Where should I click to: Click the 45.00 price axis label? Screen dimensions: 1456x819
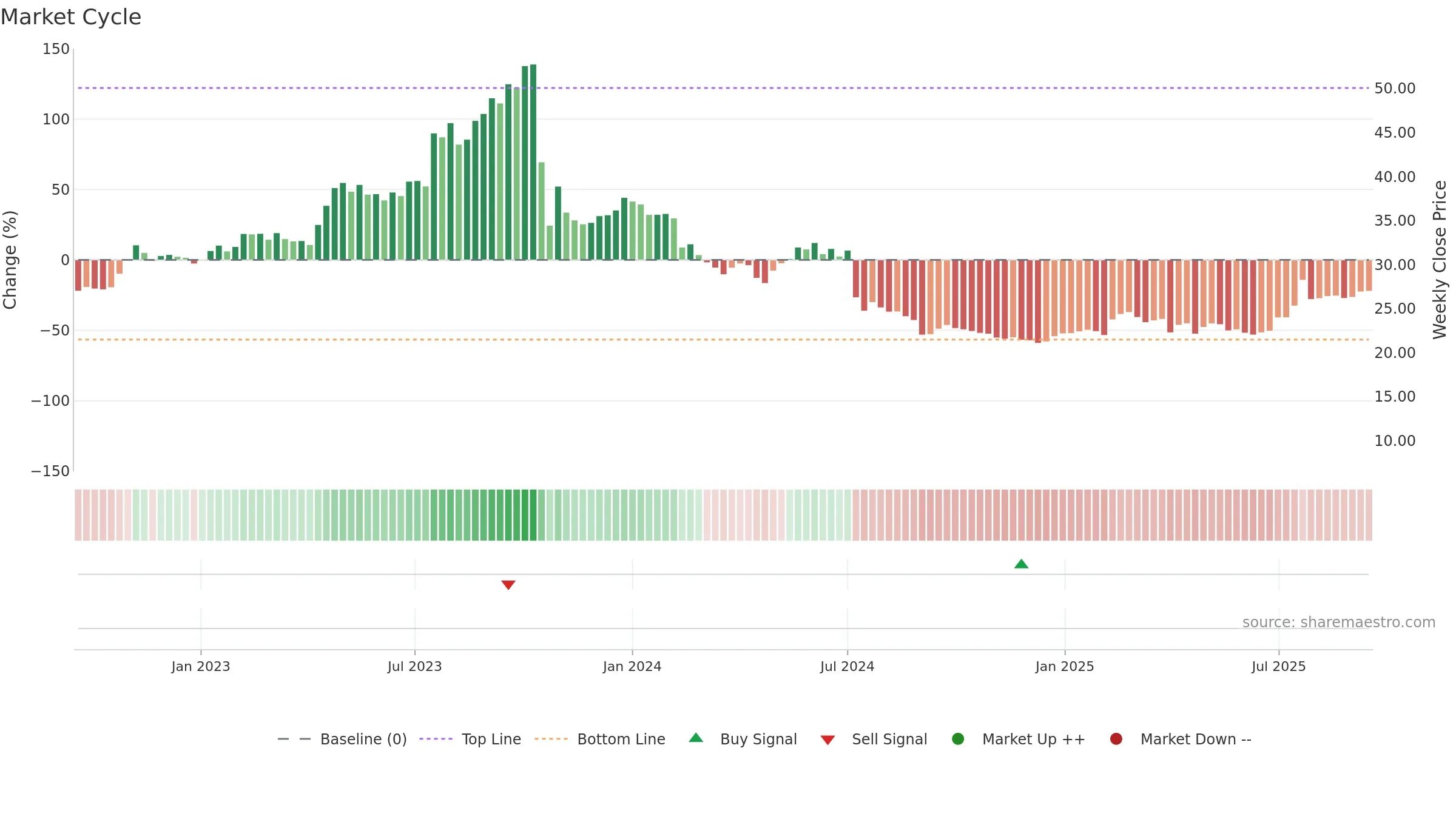pos(1395,133)
